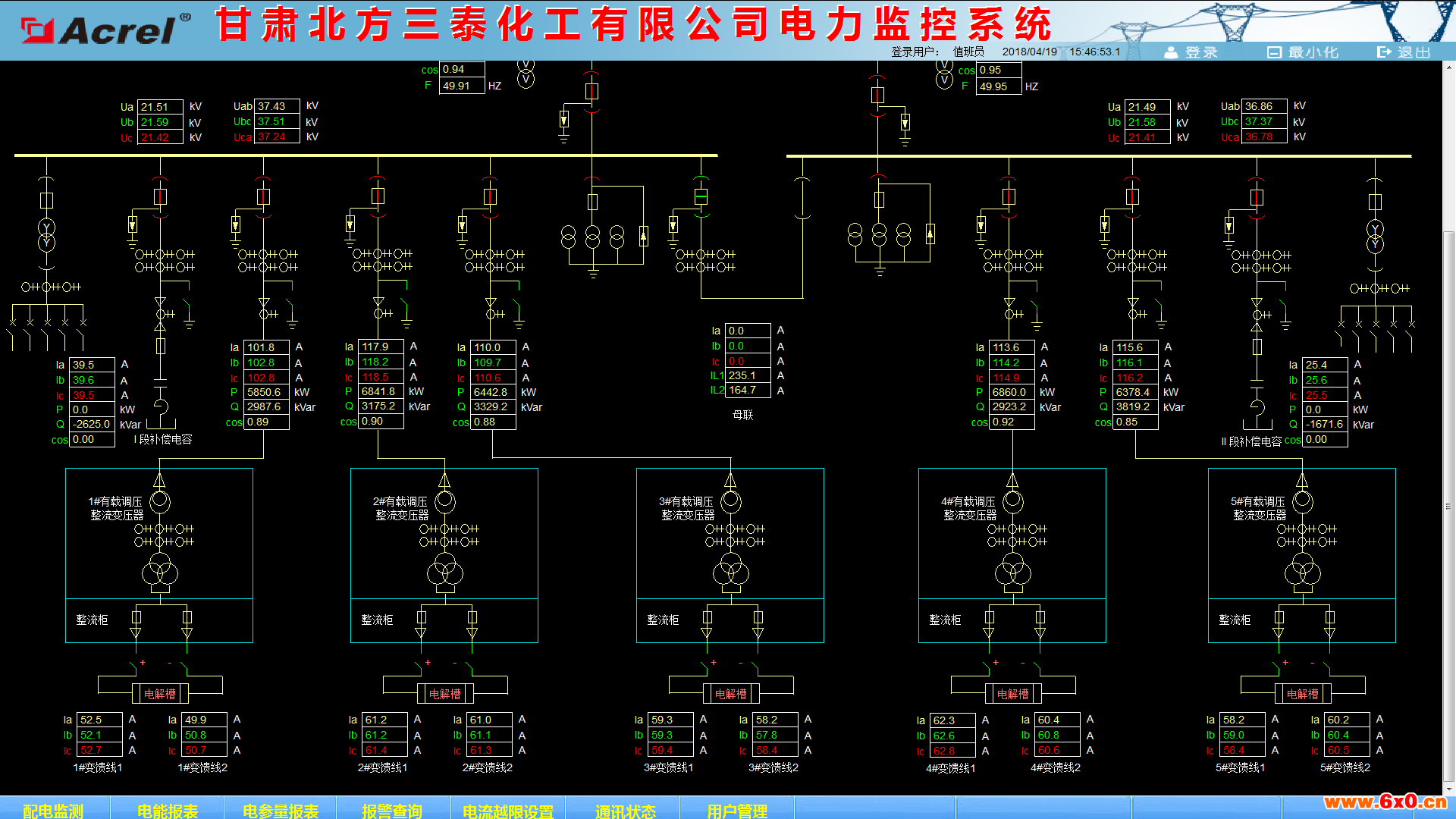
Task: Click the 2#有载调压 tap changer circle symbol
Action: click(x=445, y=500)
